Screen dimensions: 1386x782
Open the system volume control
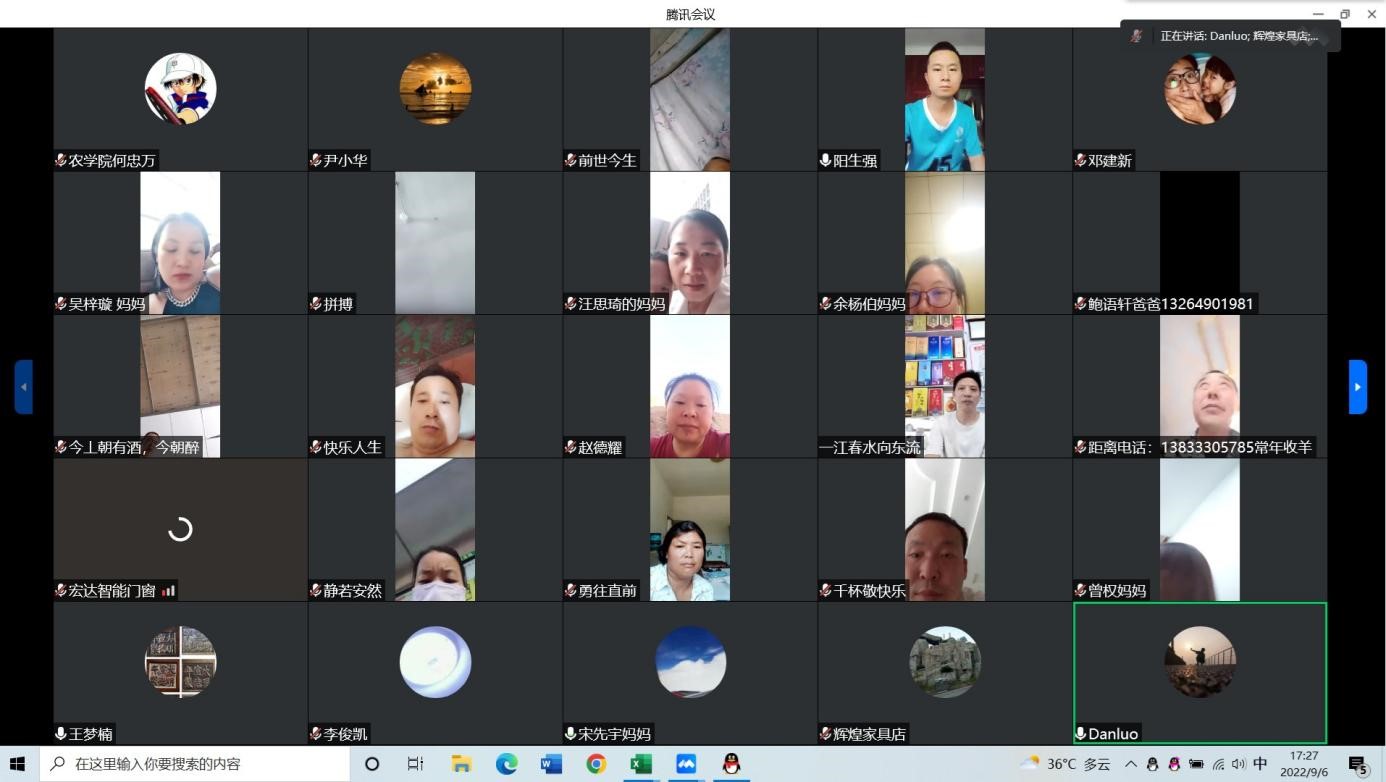(1239, 764)
